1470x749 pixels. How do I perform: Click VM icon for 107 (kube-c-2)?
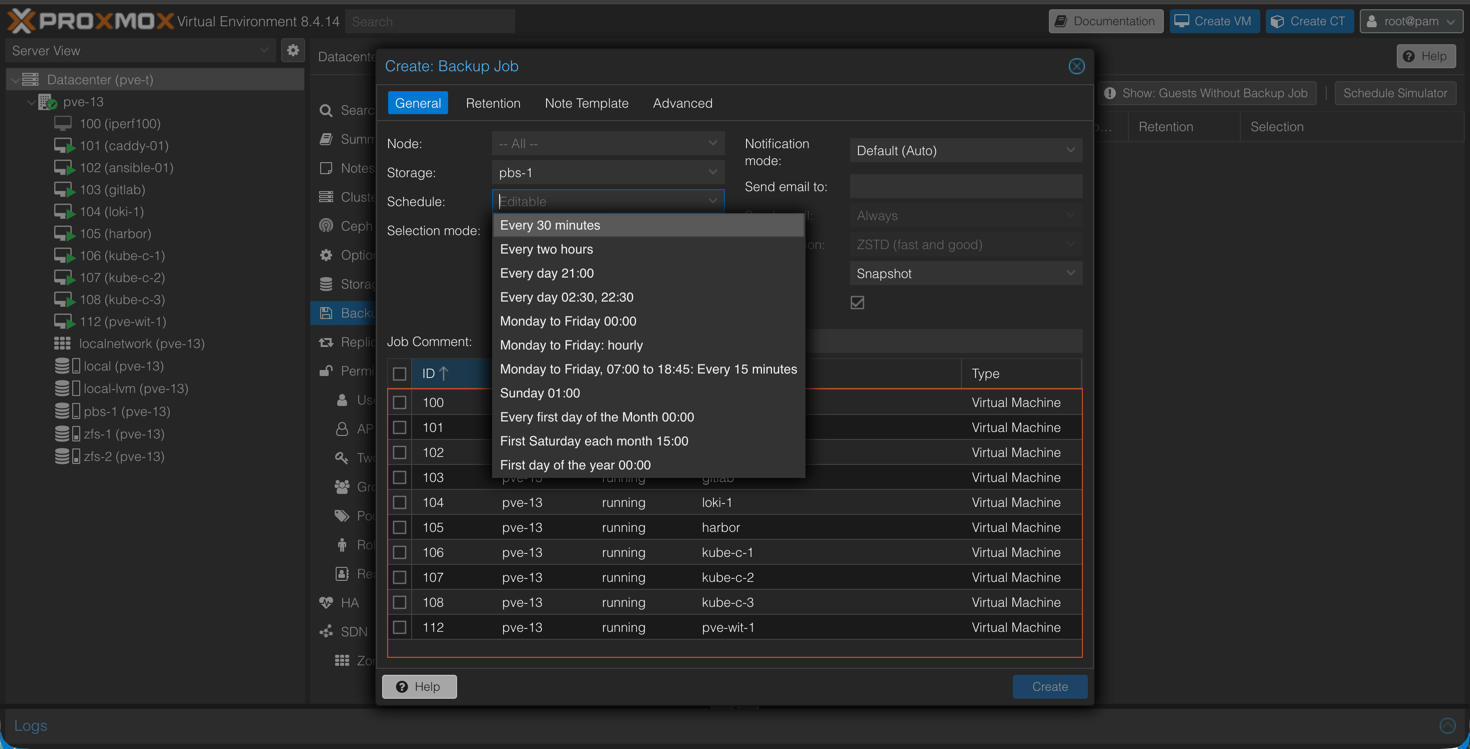[x=64, y=278]
